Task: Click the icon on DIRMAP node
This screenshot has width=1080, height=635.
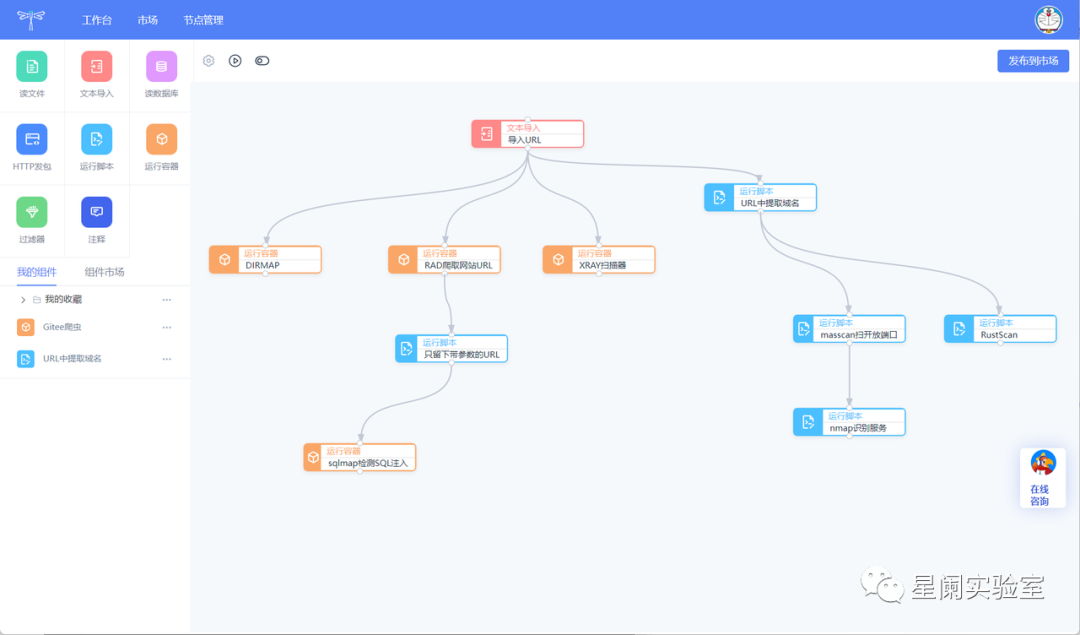Action: click(x=225, y=260)
